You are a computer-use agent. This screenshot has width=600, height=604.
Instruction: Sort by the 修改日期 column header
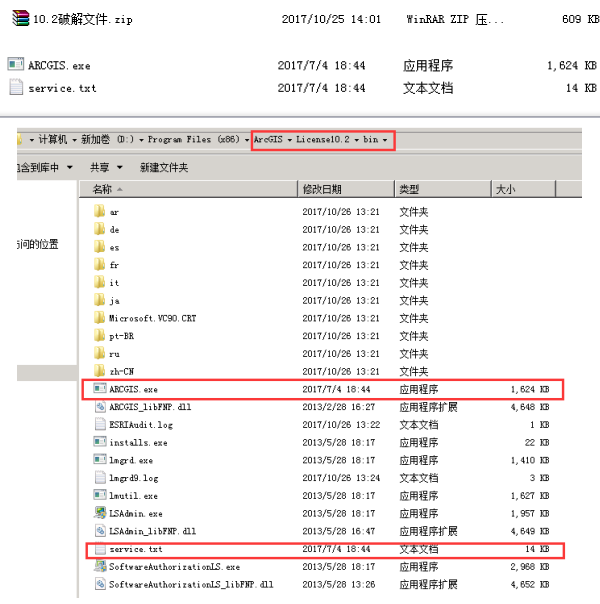pos(346,189)
